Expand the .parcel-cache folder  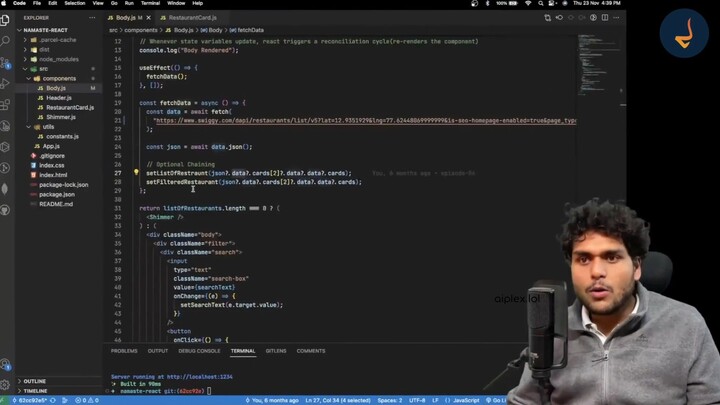pyautogui.click(x=58, y=40)
